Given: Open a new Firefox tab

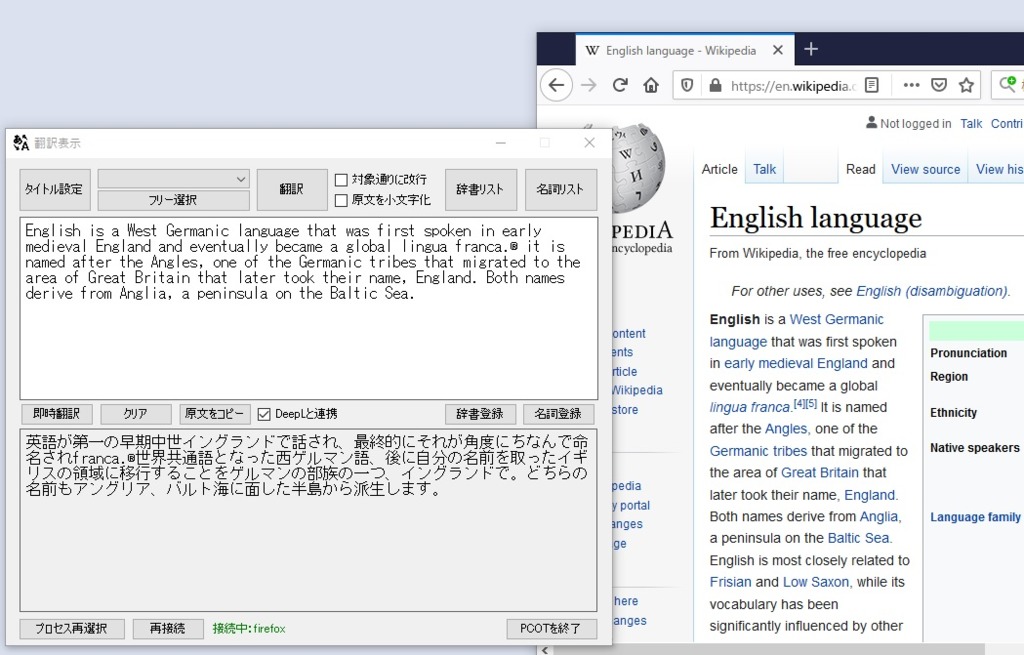Looking at the screenshot, I should [x=811, y=49].
